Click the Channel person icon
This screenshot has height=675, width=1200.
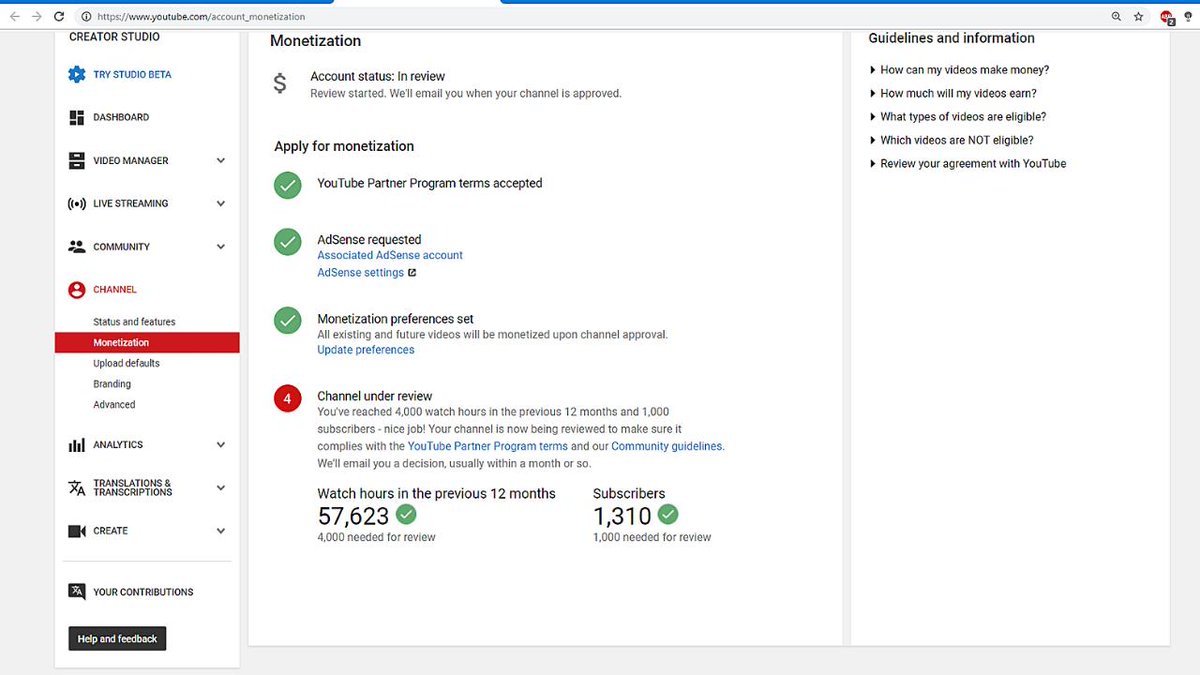click(77, 290)
